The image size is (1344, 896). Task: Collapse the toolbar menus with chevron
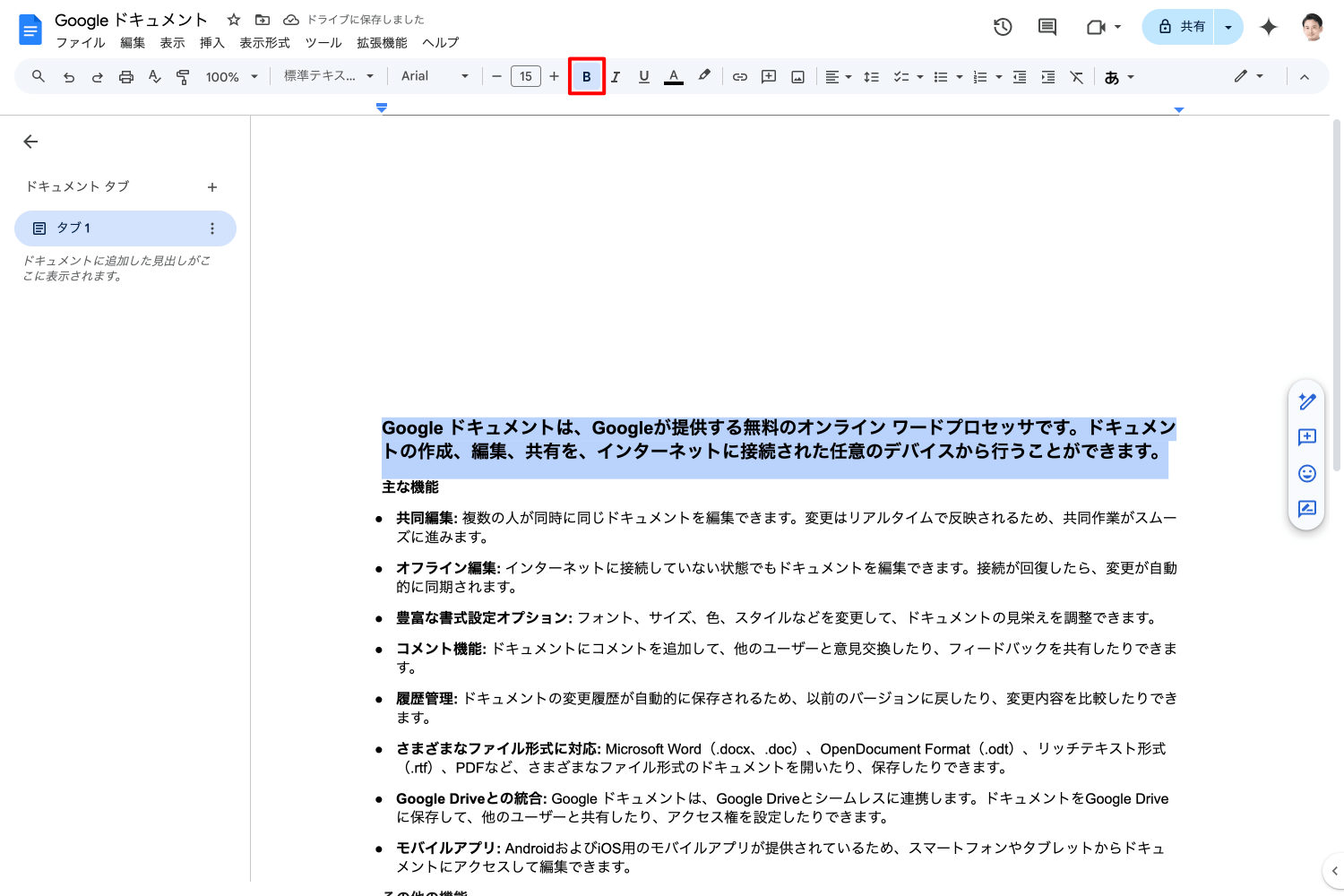pos(1305,77)
